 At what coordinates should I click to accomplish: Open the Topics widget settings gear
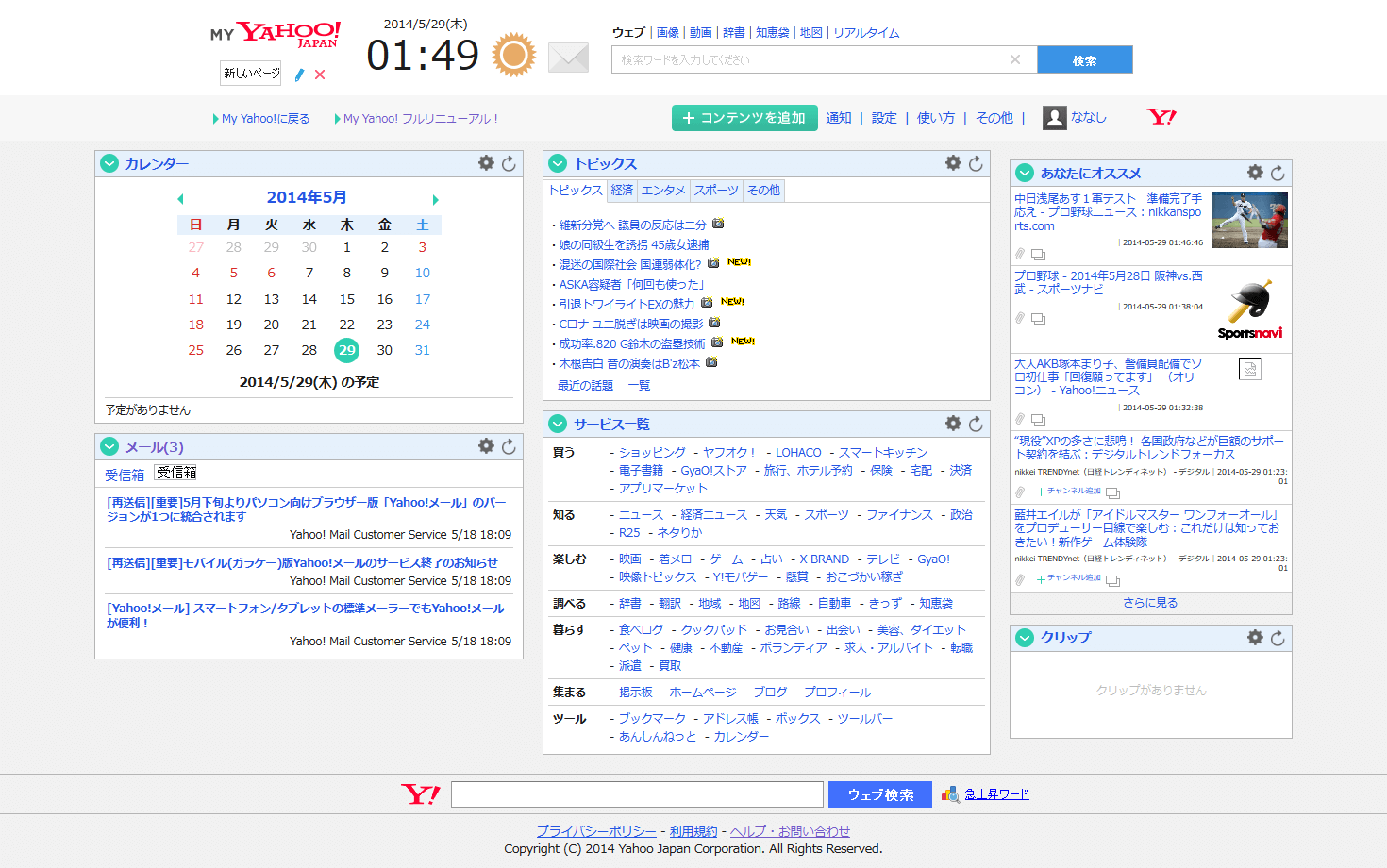[953, 162]
